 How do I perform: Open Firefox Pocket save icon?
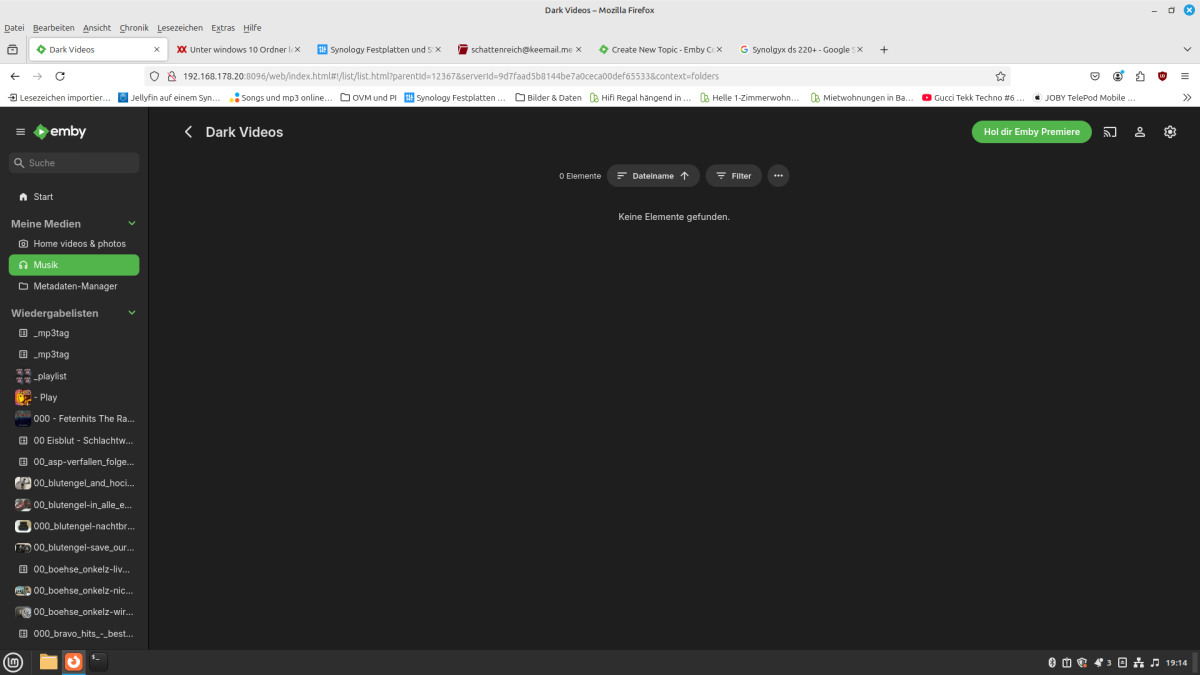pyautogui.click(x=1095, y=76)
